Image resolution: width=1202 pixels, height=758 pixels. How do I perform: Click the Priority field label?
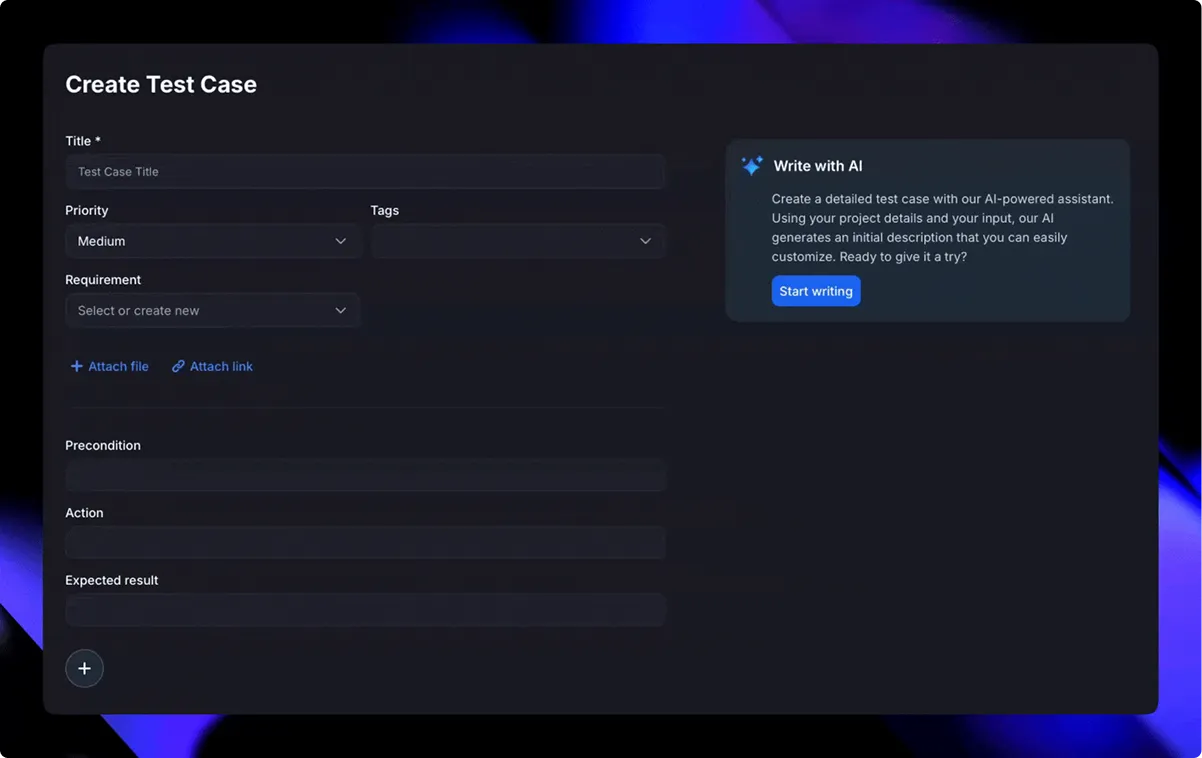[x=87, y=210]
